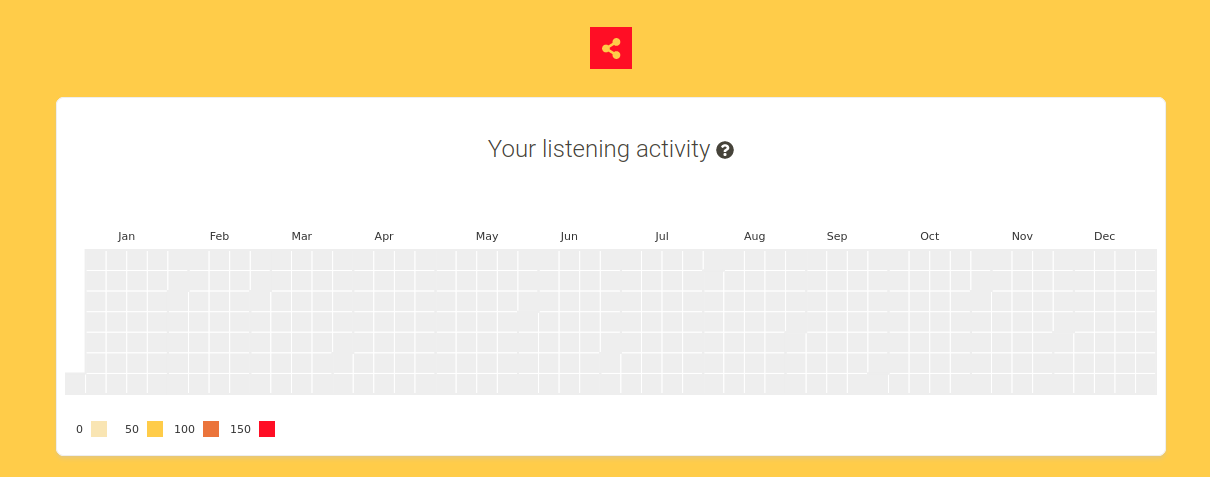Click the Nov month label
The width and height of the screenshot is (1210, 477).
(x=1022, y=237)
